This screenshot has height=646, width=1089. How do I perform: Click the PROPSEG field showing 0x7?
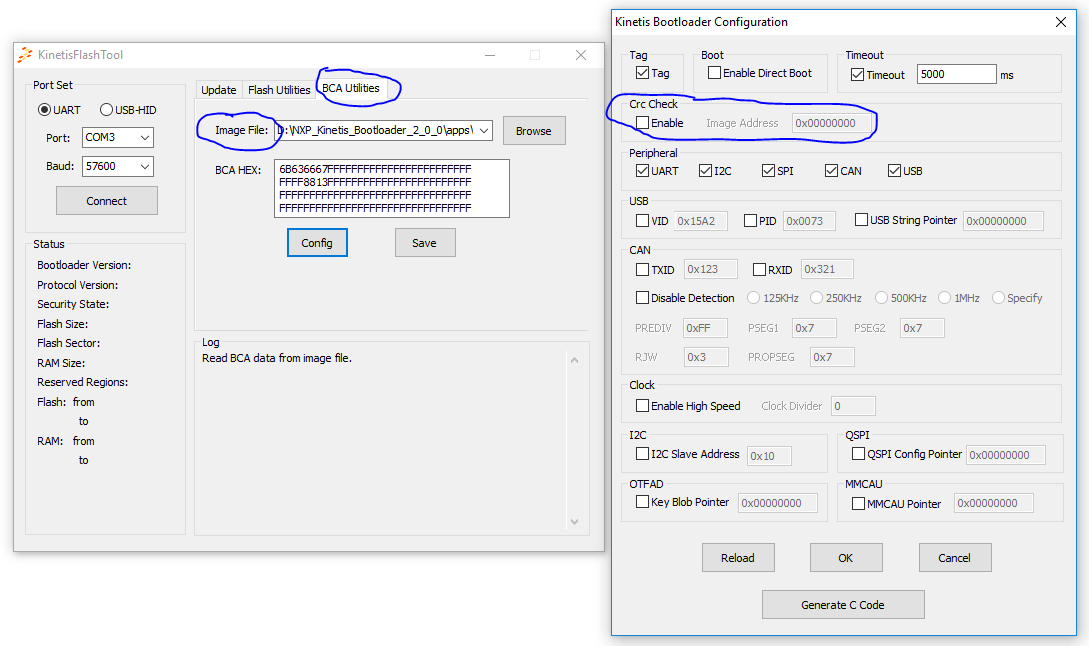point(832,357)
